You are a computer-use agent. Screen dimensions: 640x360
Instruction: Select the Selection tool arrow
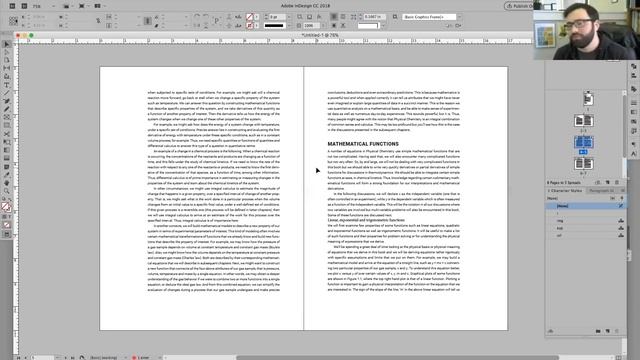point(7,44)
